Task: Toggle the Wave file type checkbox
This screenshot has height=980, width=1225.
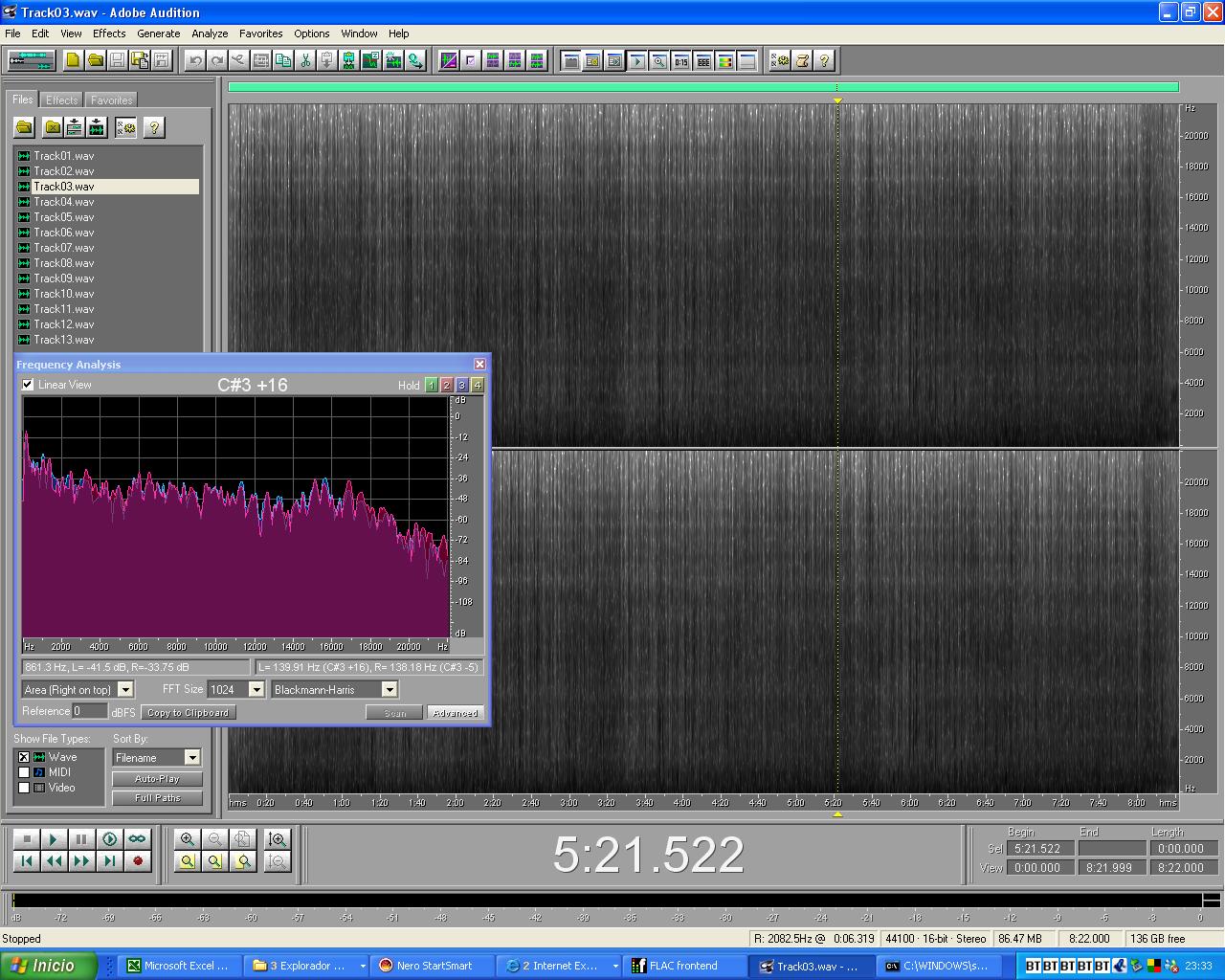Action: pyautogui.click(x=24, y=757)
